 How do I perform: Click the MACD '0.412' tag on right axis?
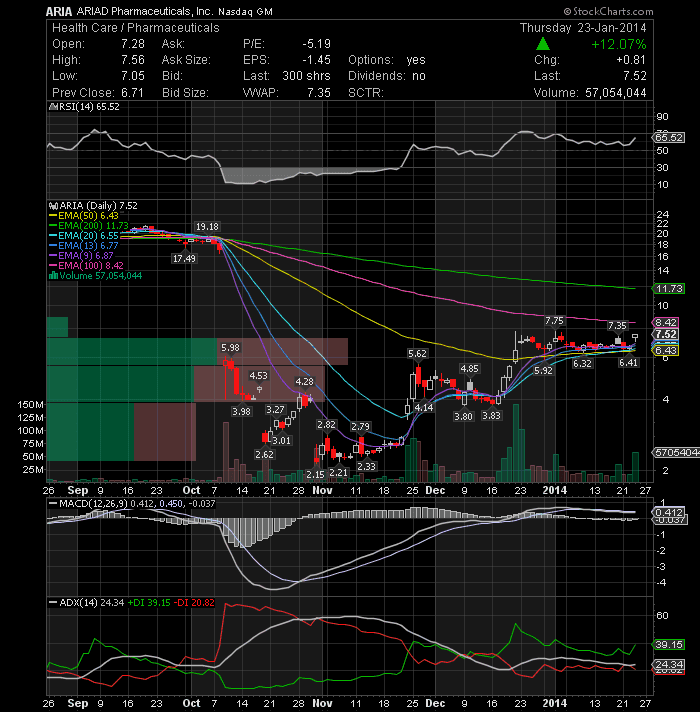668,512
